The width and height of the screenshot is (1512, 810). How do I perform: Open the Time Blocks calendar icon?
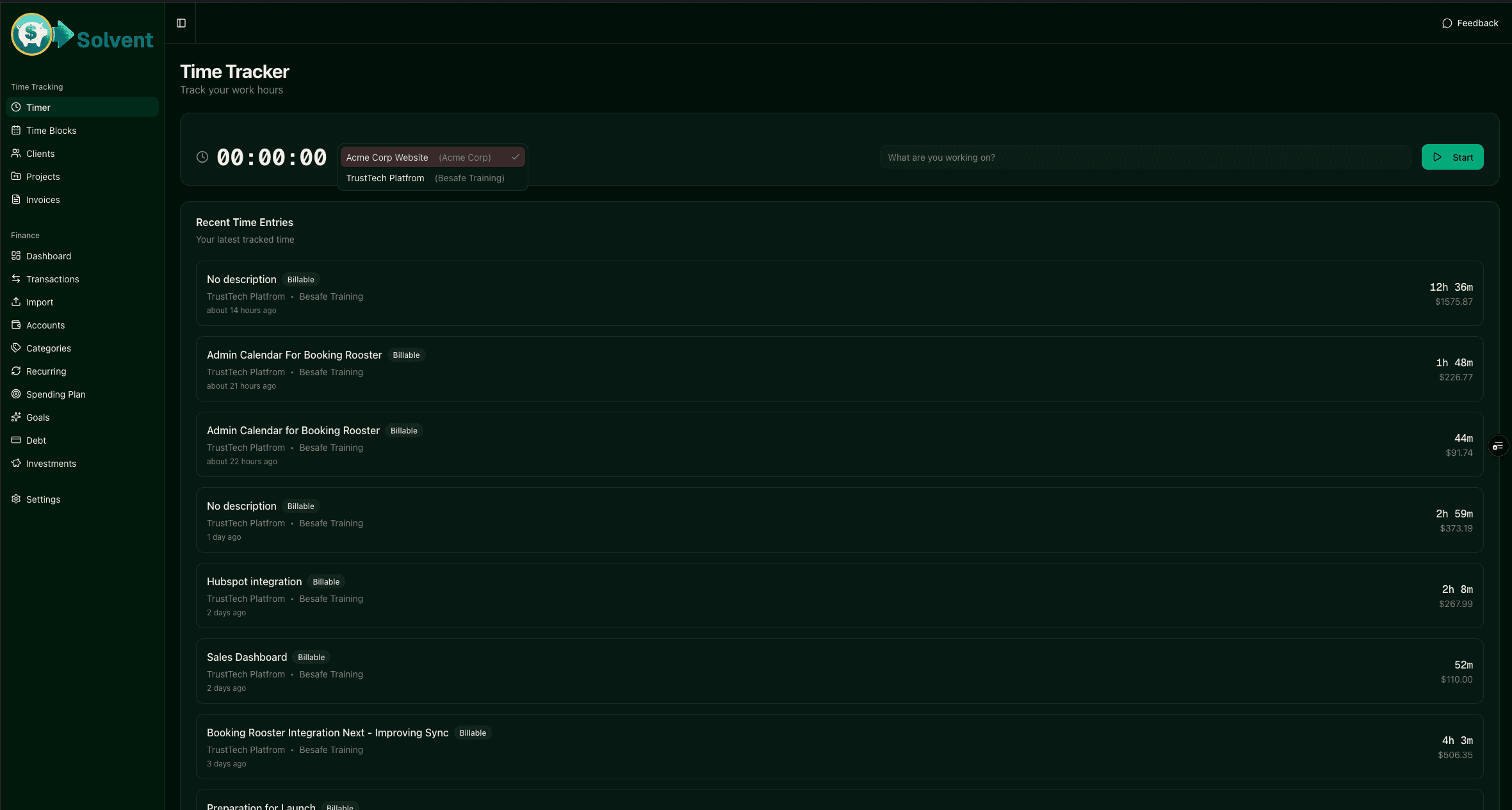click(17, 130)
